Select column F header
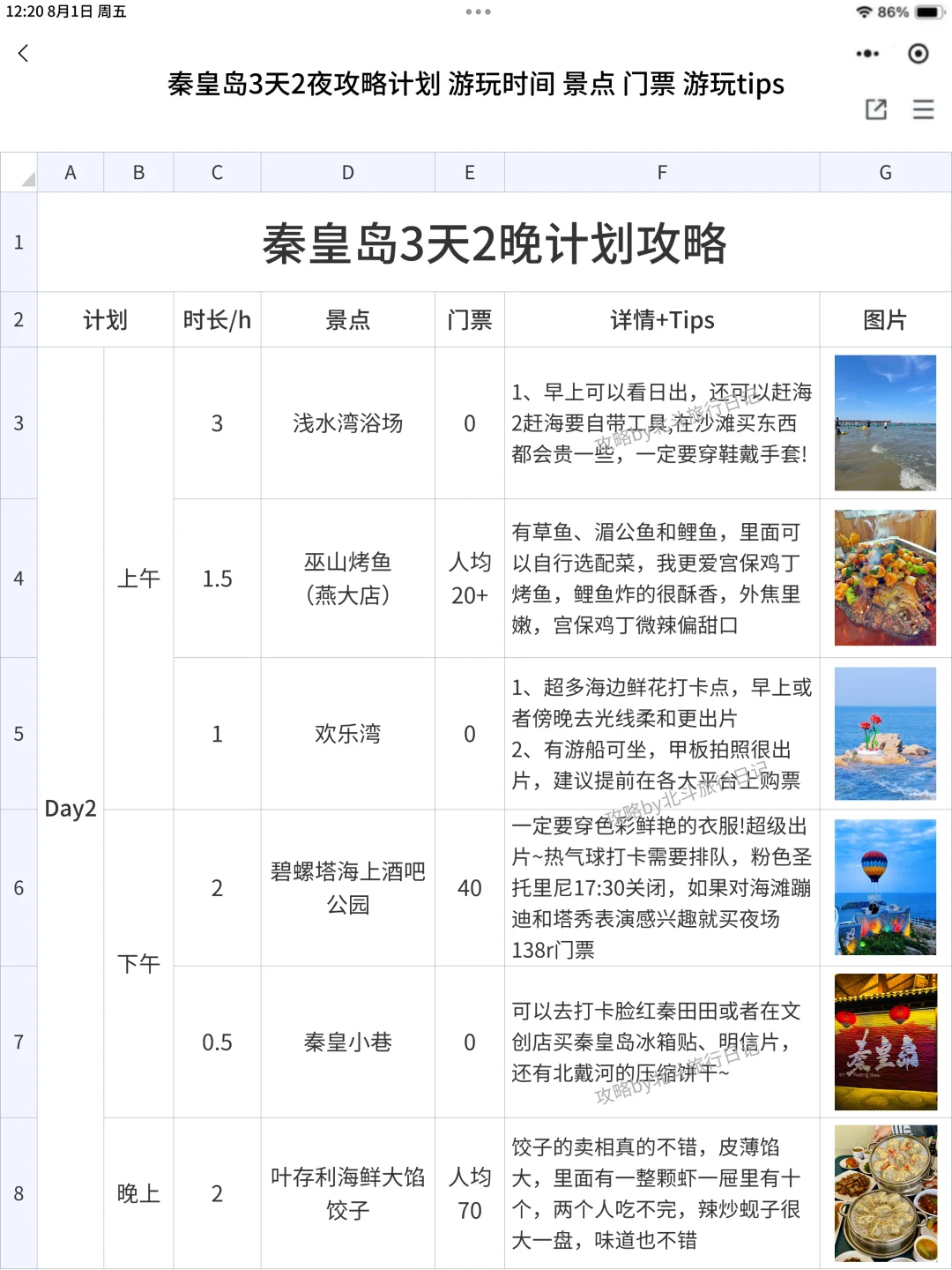This screenshot has width=952, height=1270. tap(662, 173)
